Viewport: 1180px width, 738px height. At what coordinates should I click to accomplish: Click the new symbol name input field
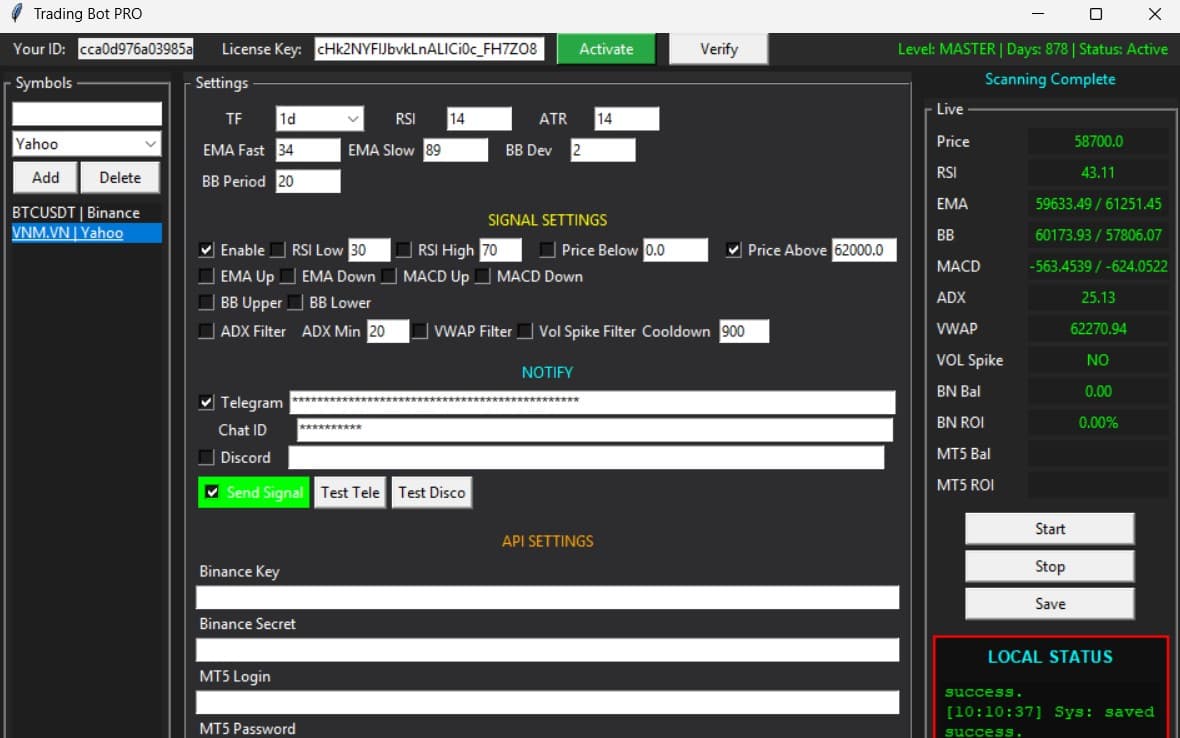pos(87,114)
